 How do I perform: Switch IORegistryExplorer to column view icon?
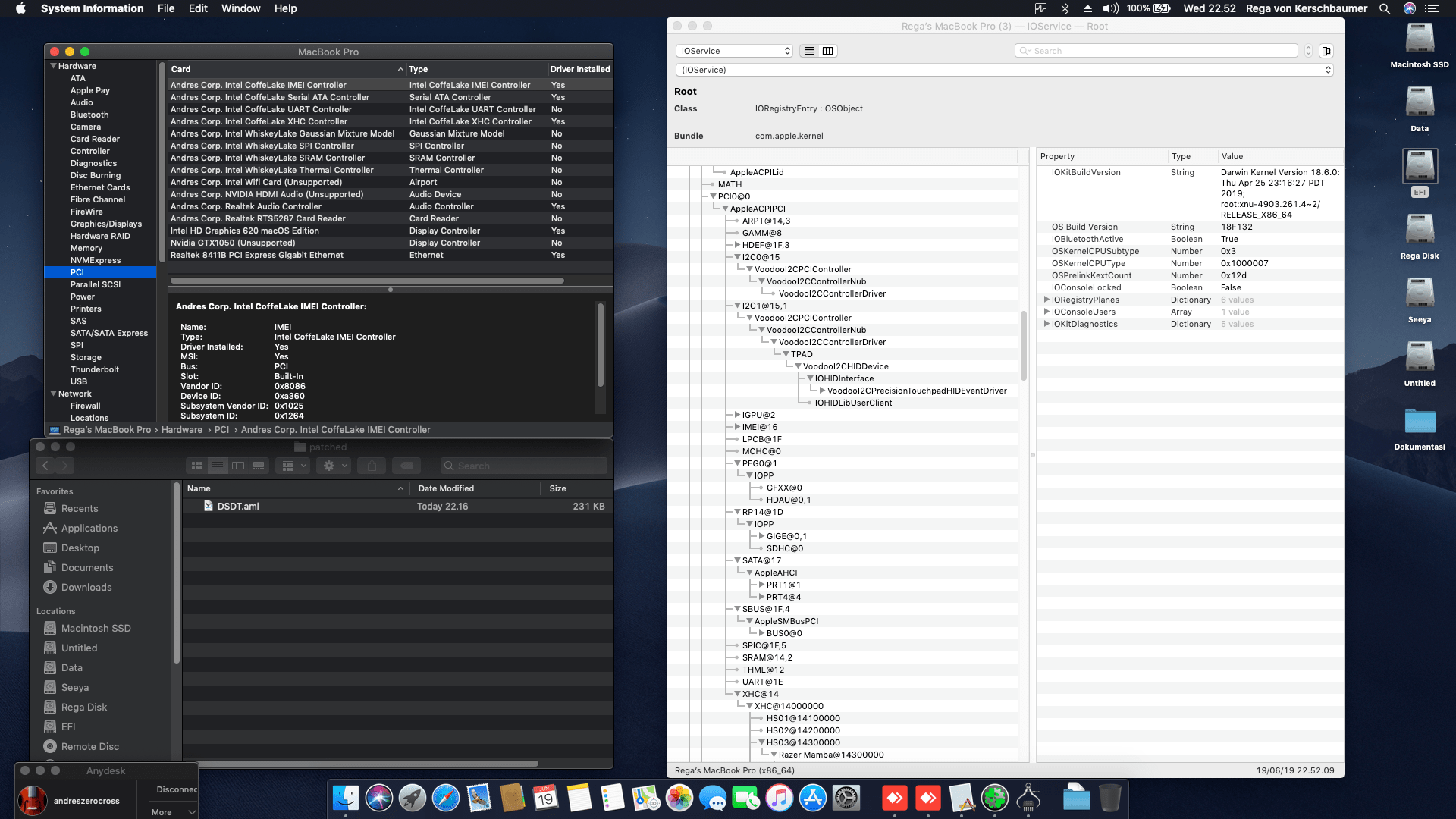pos(827,50)
